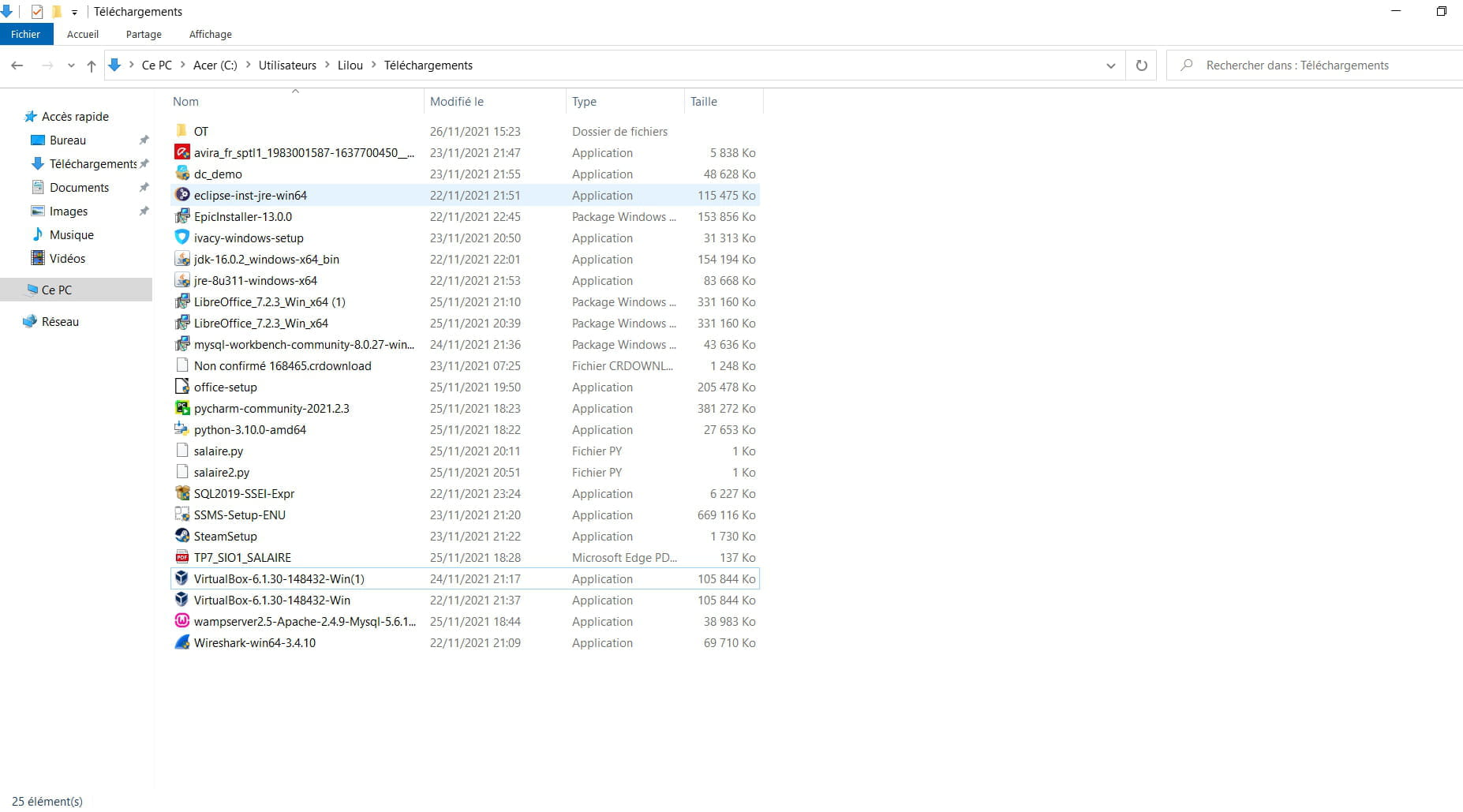Select Réseau in navigation pane

[x=60, y=321]
